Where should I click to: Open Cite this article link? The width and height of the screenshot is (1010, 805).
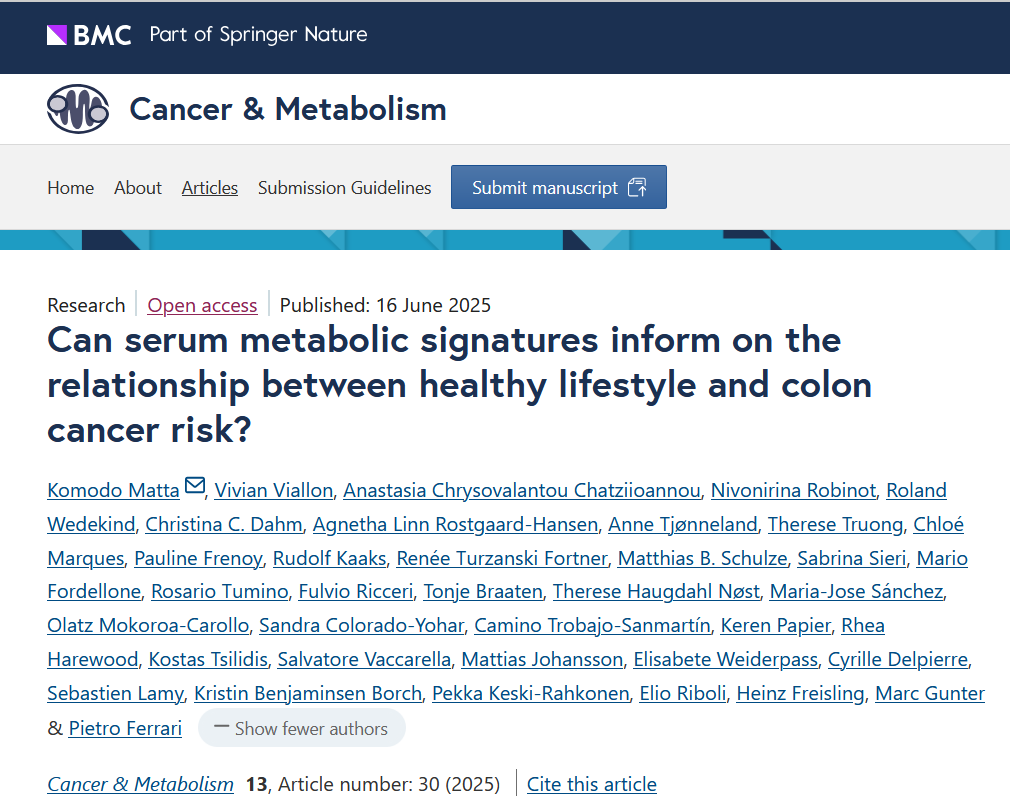(x=592, y=784)
